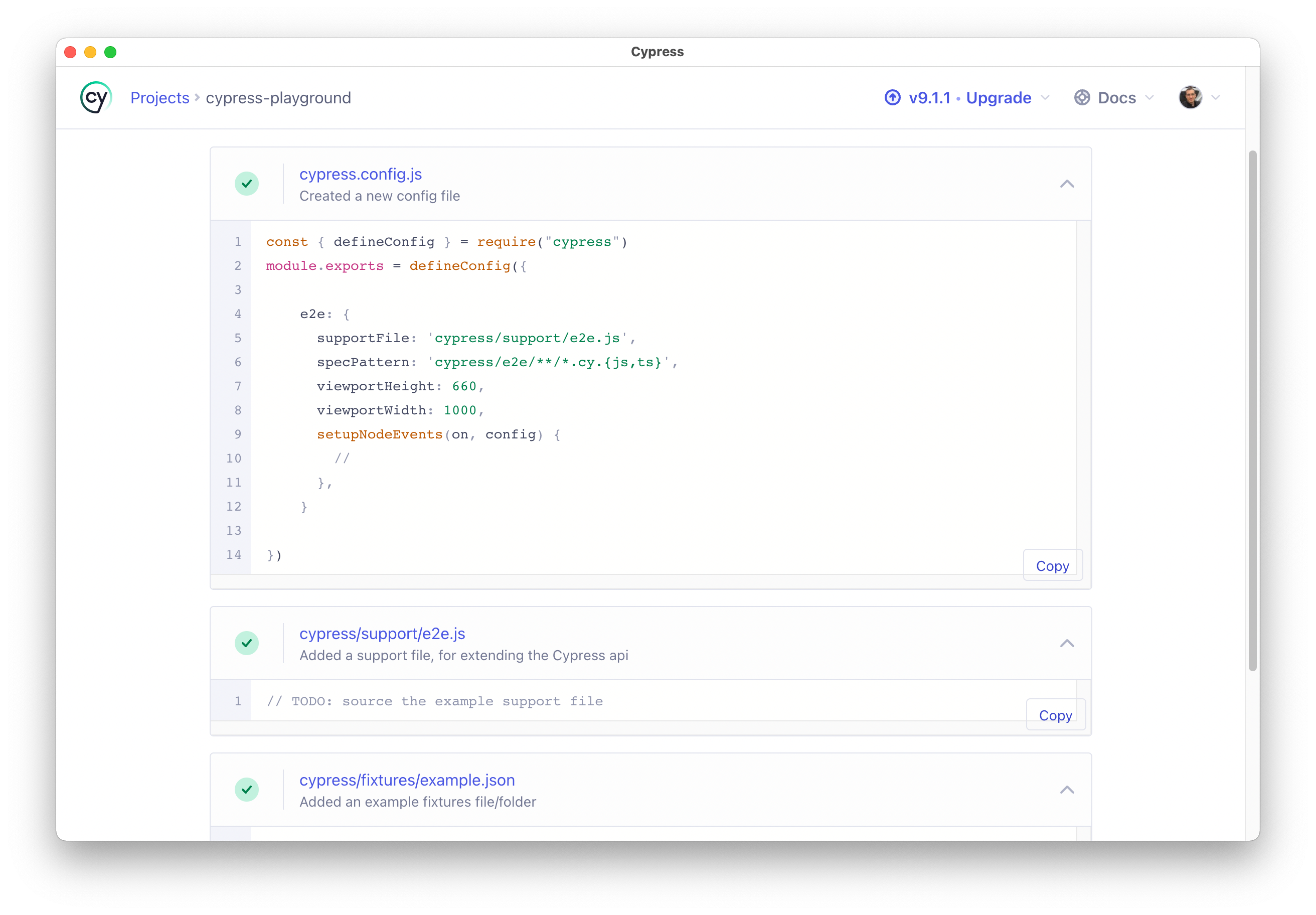
Task: Collapse the cypress.config.js file section
Action: 1067,184
